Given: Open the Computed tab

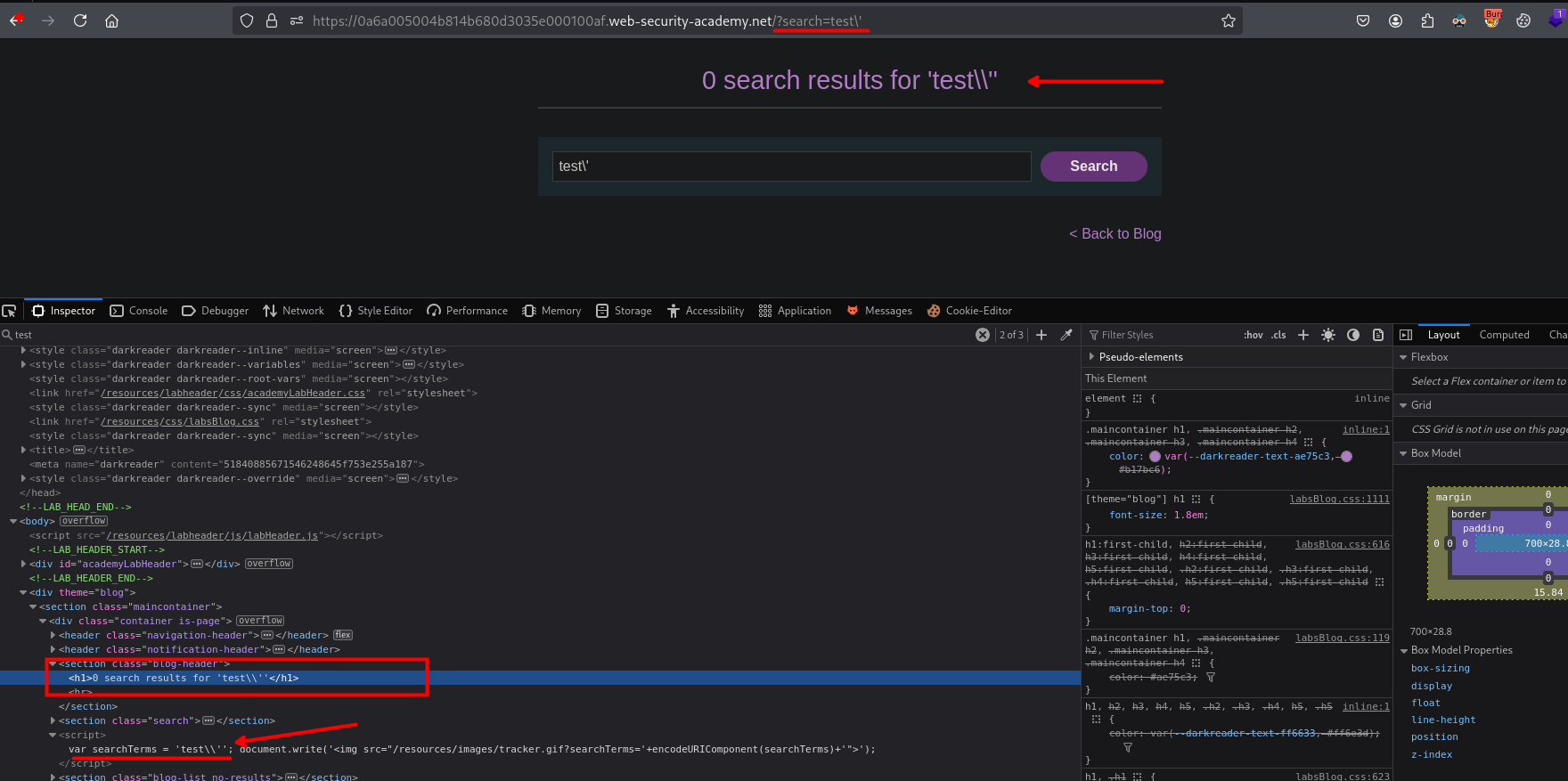Looking at the screenshot, I should click(1504, 335).
